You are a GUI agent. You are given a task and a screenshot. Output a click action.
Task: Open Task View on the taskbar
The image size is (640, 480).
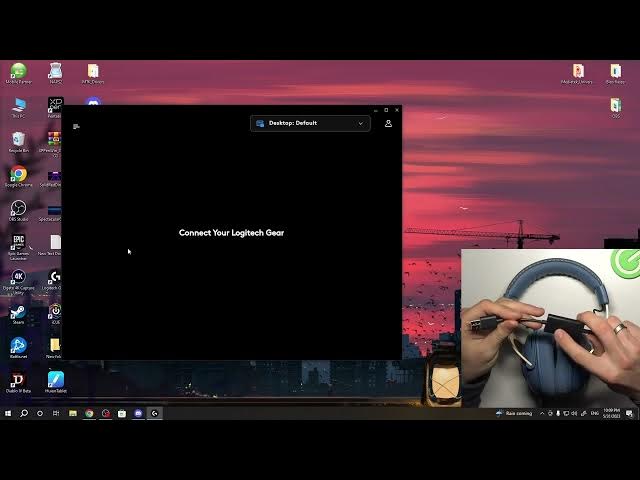56,413
